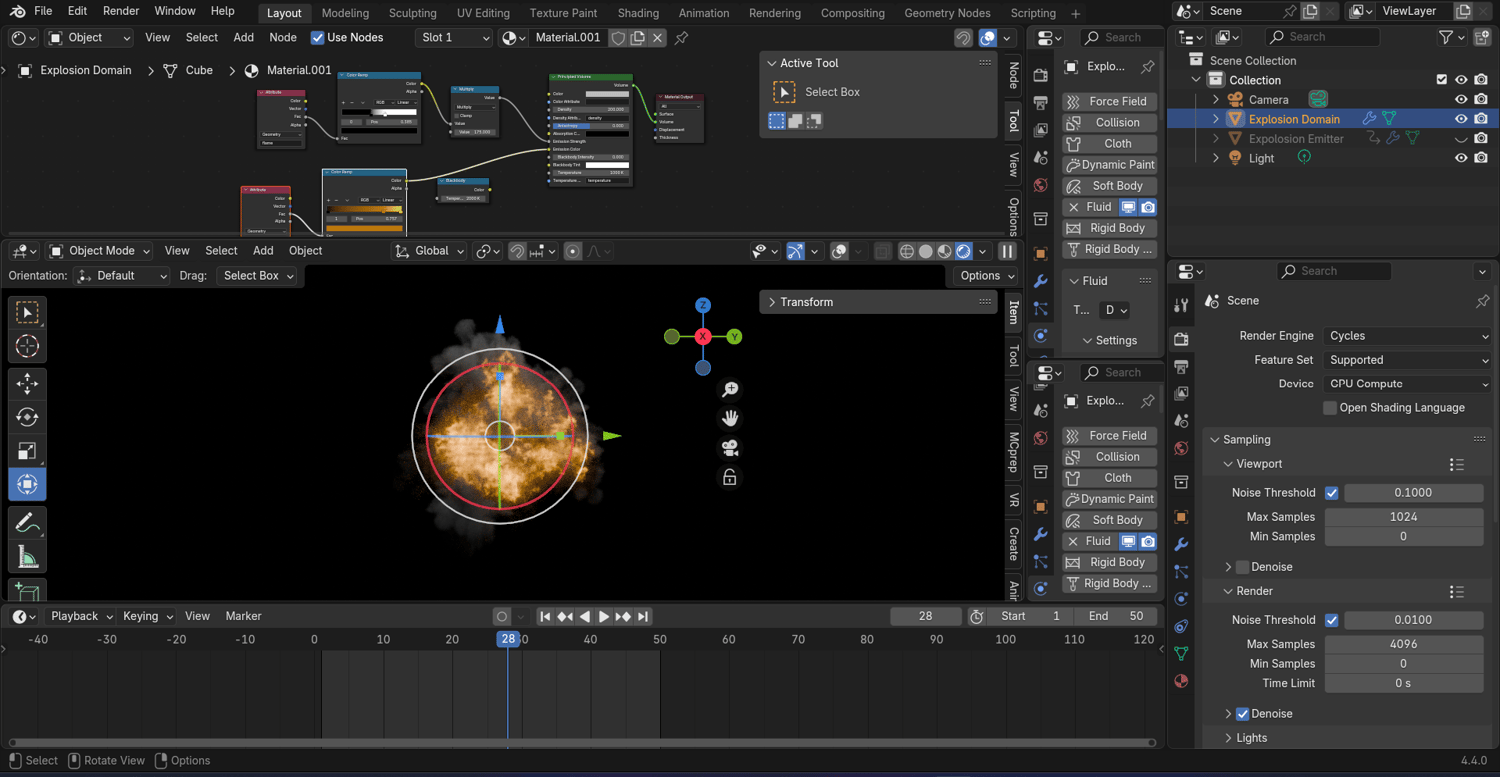Image resolution: width=1500 pixels, height=777 pixels.
Task: Click the Force Field physics button
Action: tap(1108, 101)
